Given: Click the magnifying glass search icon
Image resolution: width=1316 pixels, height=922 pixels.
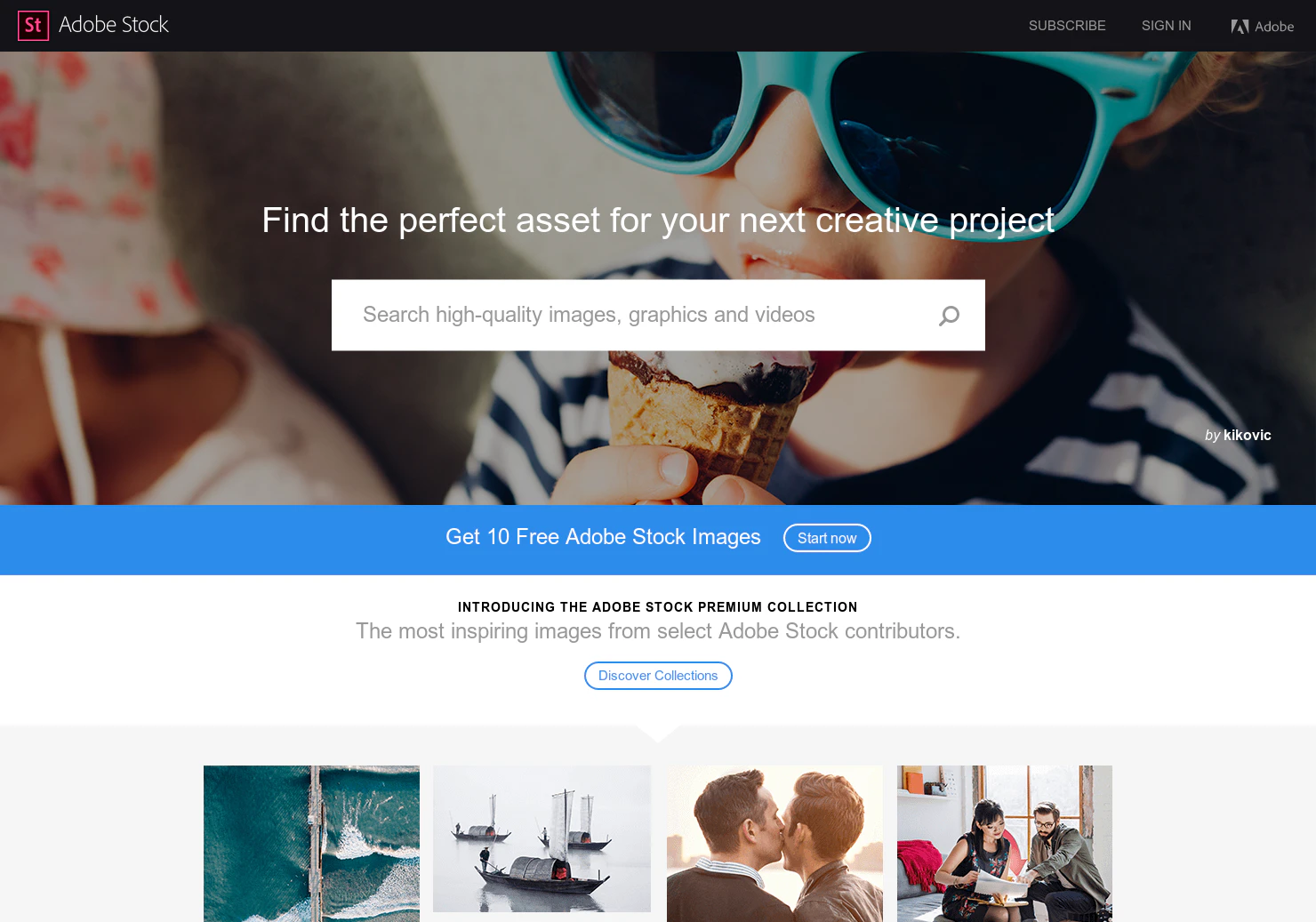Looking at the screenshot, I should click(x=949, y=316).
